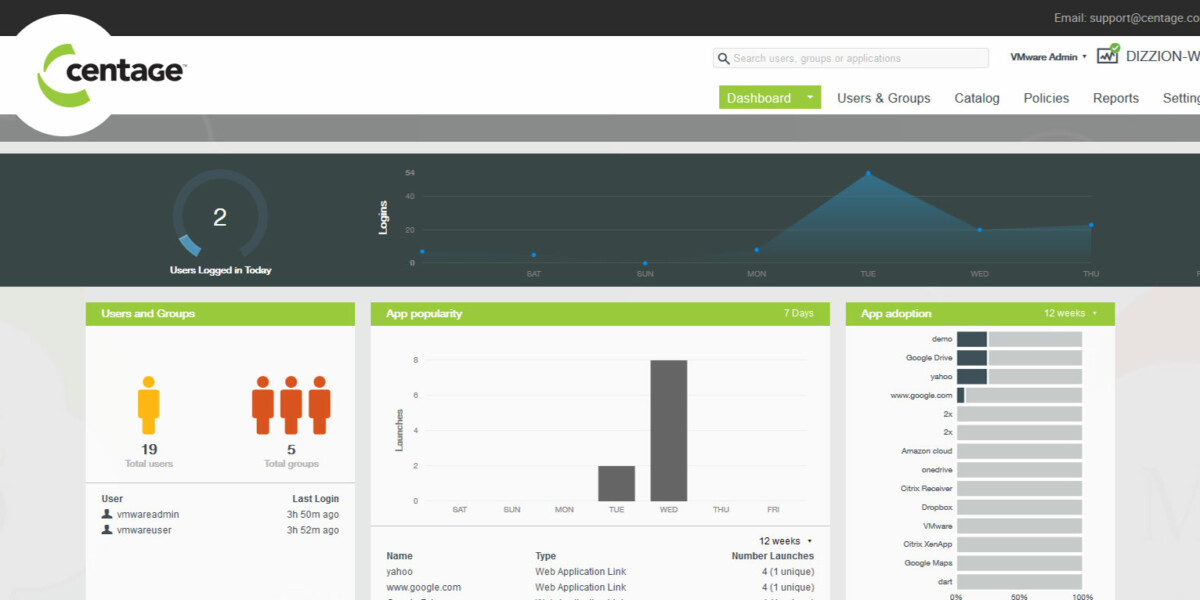
Task: Open the Policies menu item
Action: 1046,98
